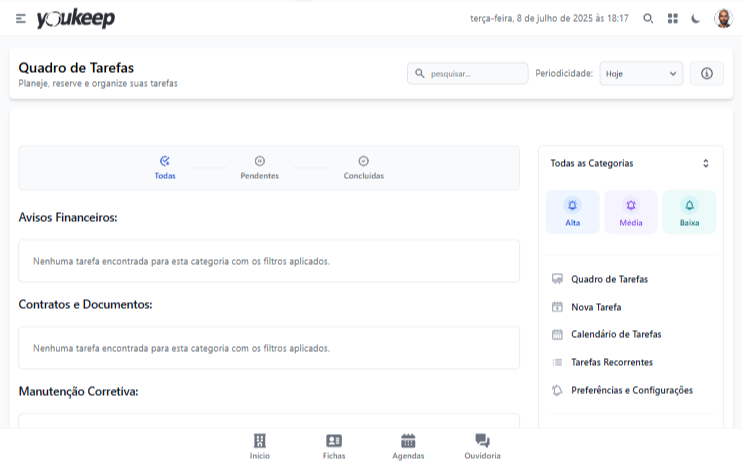The image size is (742, 464).
Task: Click the date and time text in header
Action: pos(549,18)
